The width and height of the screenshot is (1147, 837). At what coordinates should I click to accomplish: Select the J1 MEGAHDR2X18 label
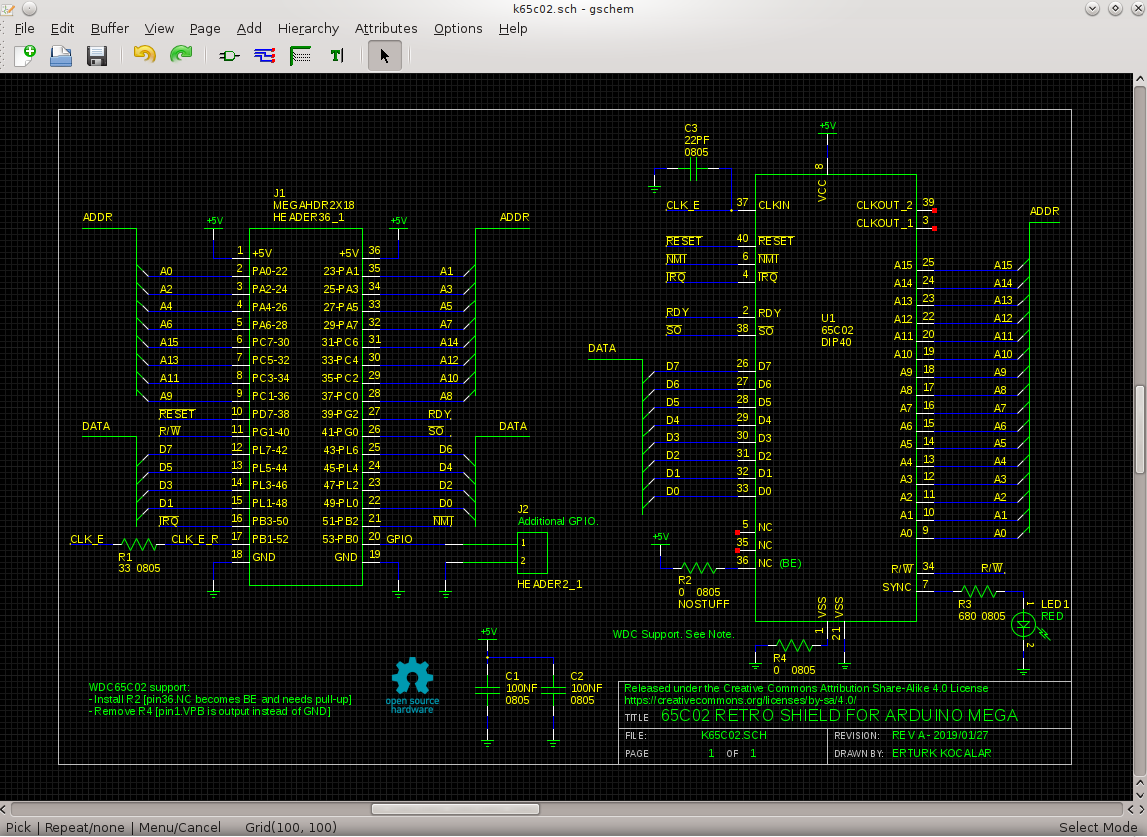[x=314, y=205]
